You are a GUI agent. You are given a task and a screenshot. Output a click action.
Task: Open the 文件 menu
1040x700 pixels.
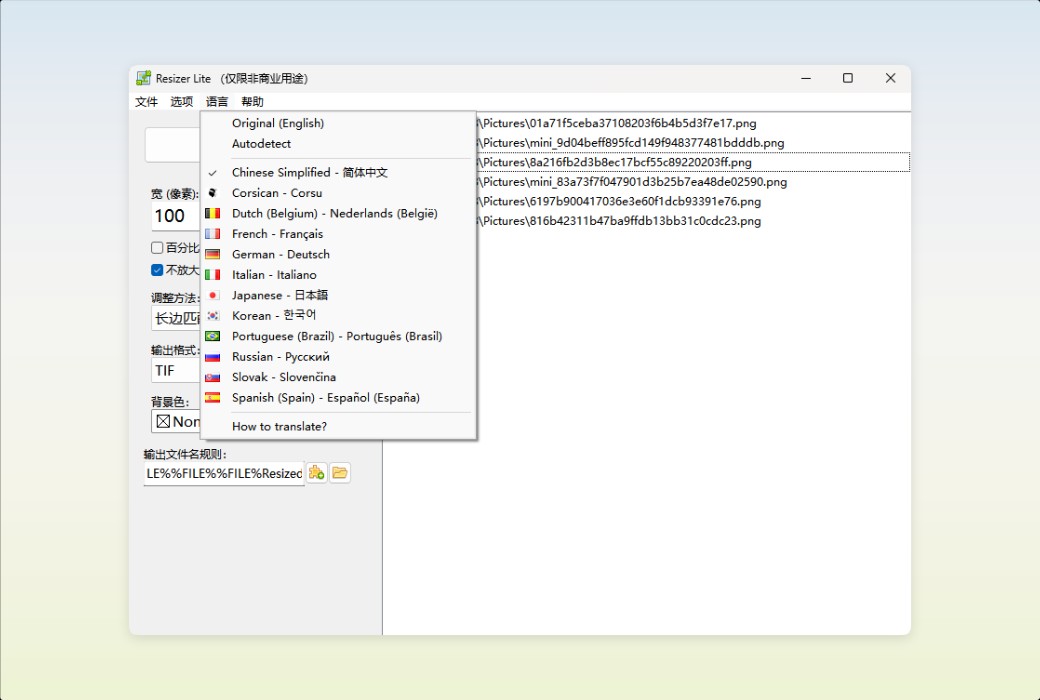click(145, 101)
